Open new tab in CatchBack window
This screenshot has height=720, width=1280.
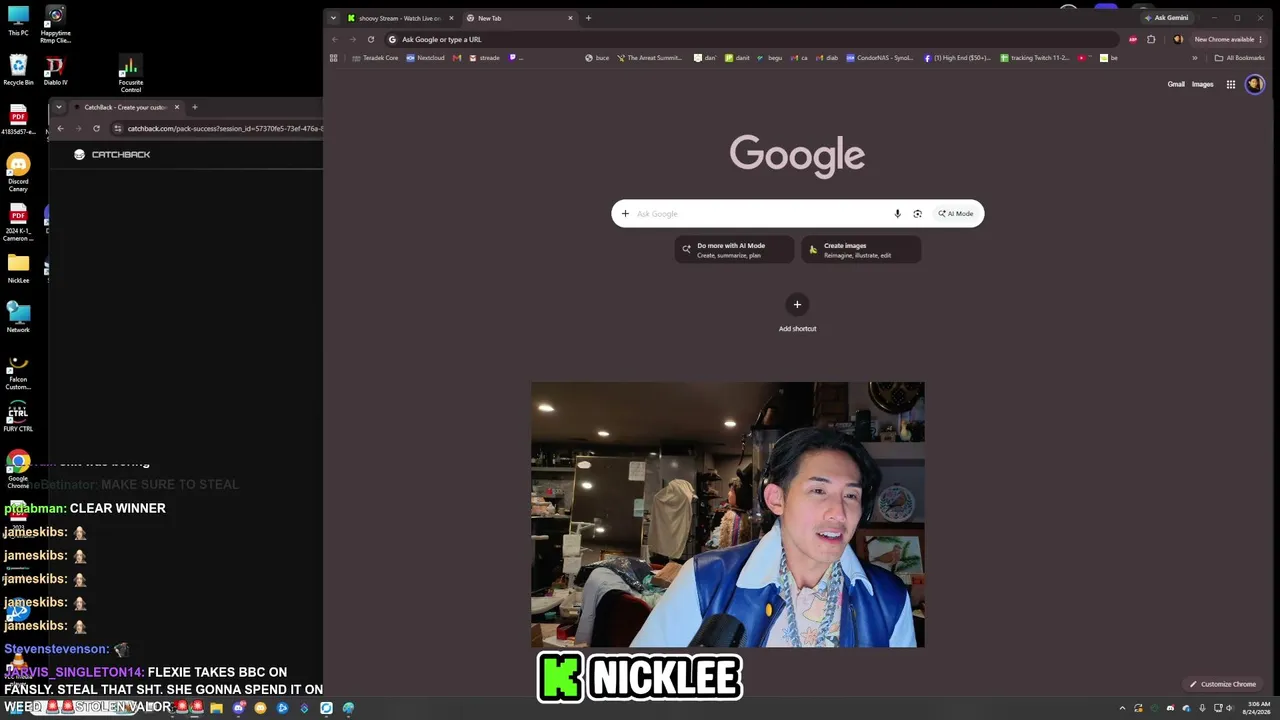[x=194, y=107]
